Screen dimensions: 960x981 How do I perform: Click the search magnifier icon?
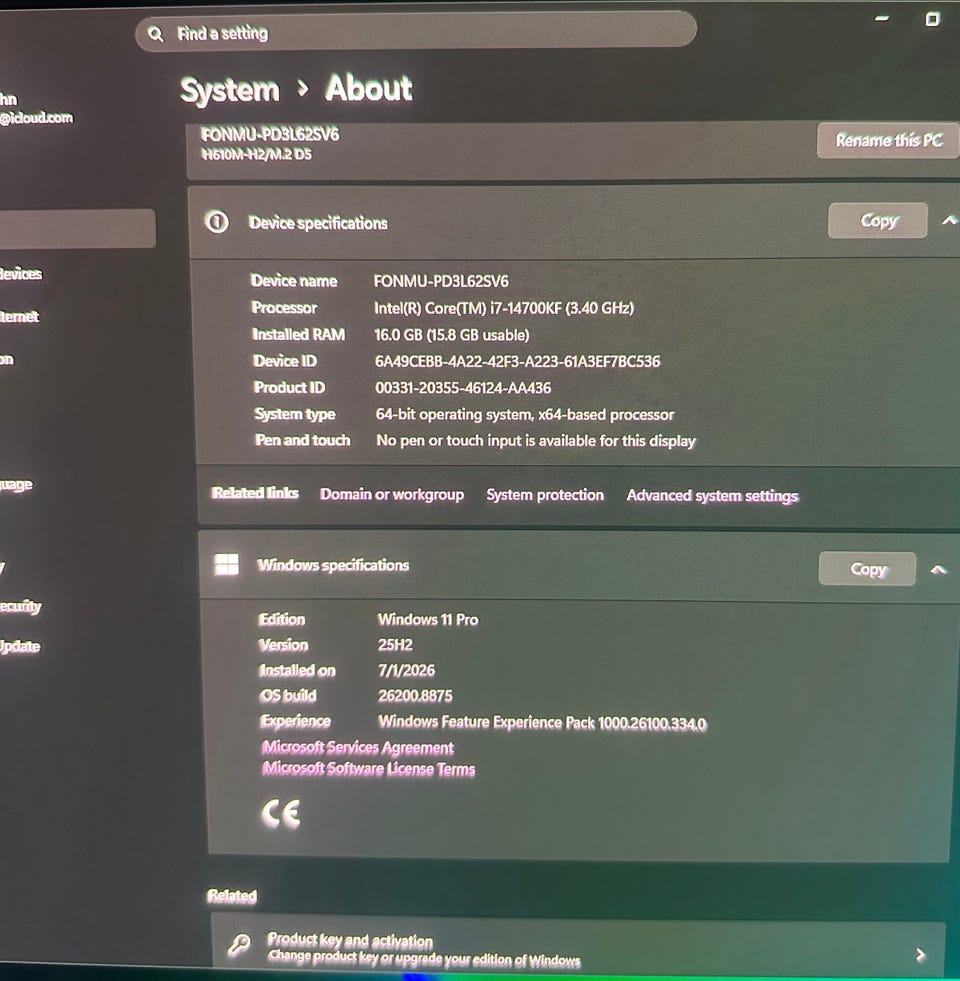coord(156,34)
